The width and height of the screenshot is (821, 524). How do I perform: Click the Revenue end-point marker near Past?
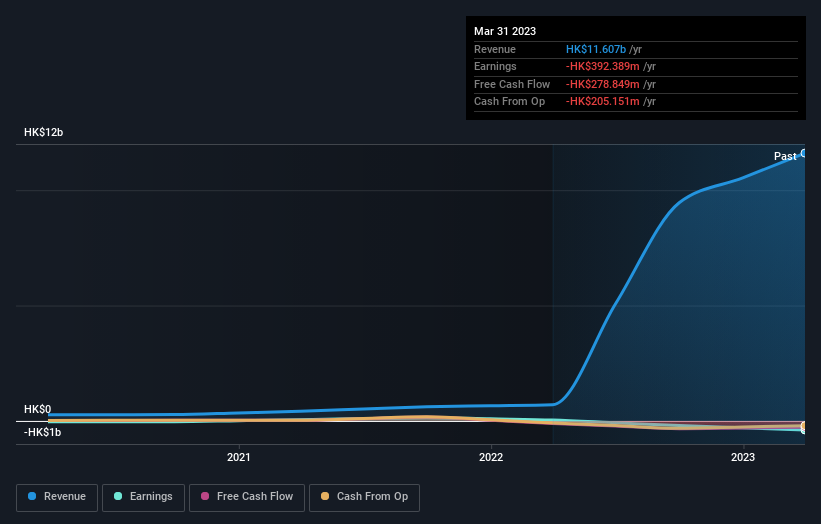pyautogui.click(x=804, y=153)
